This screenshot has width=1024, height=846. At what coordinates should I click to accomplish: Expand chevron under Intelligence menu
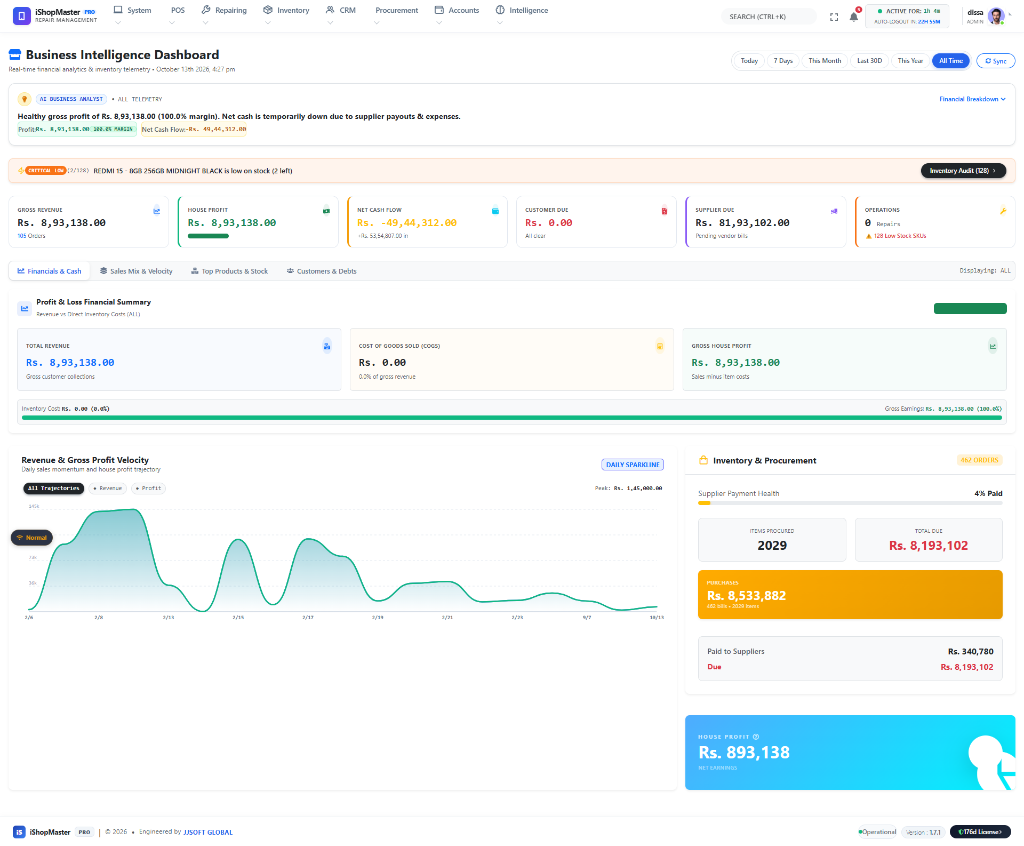point(500,23)
